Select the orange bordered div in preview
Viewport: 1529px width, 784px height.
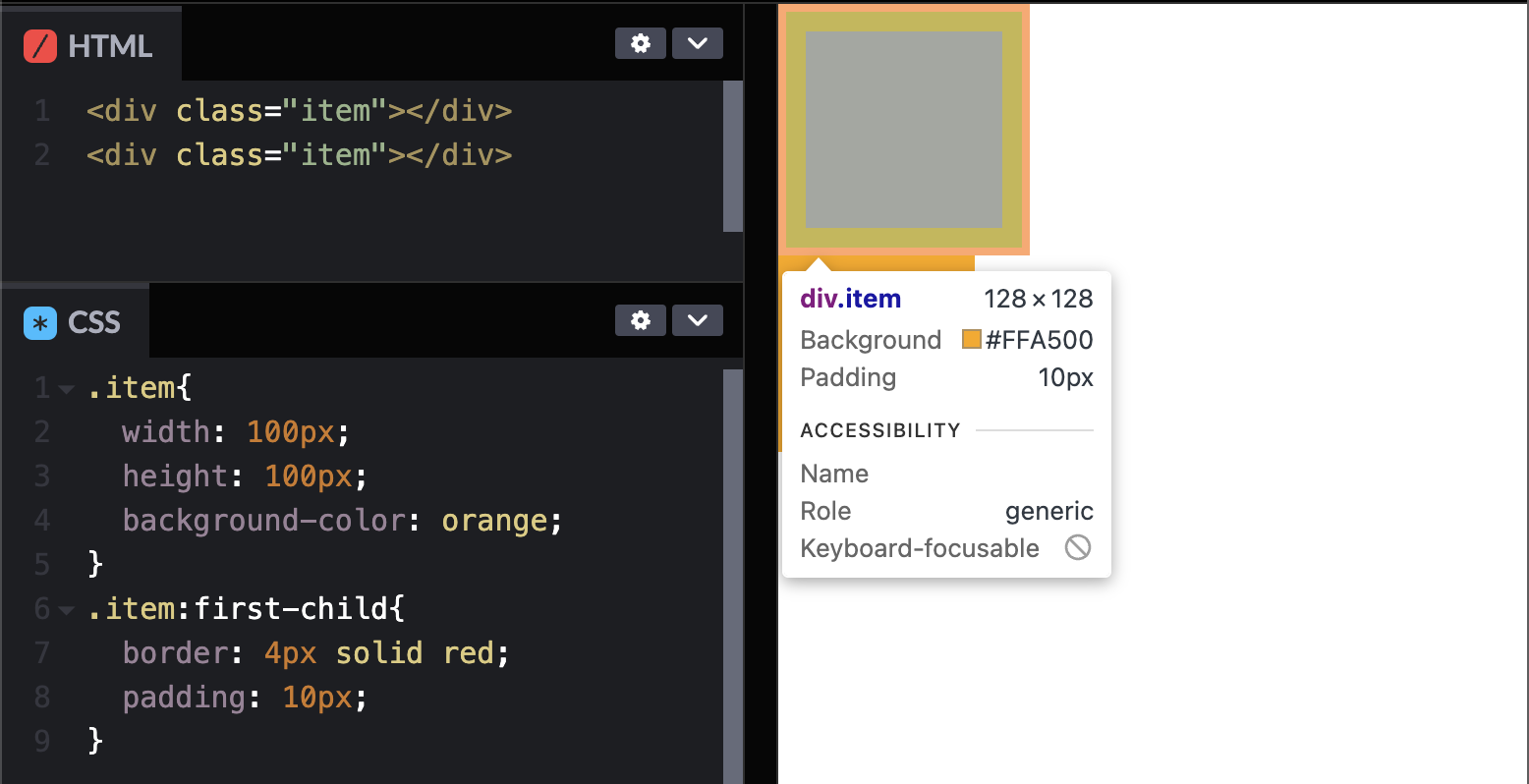[x=902, y=128]
